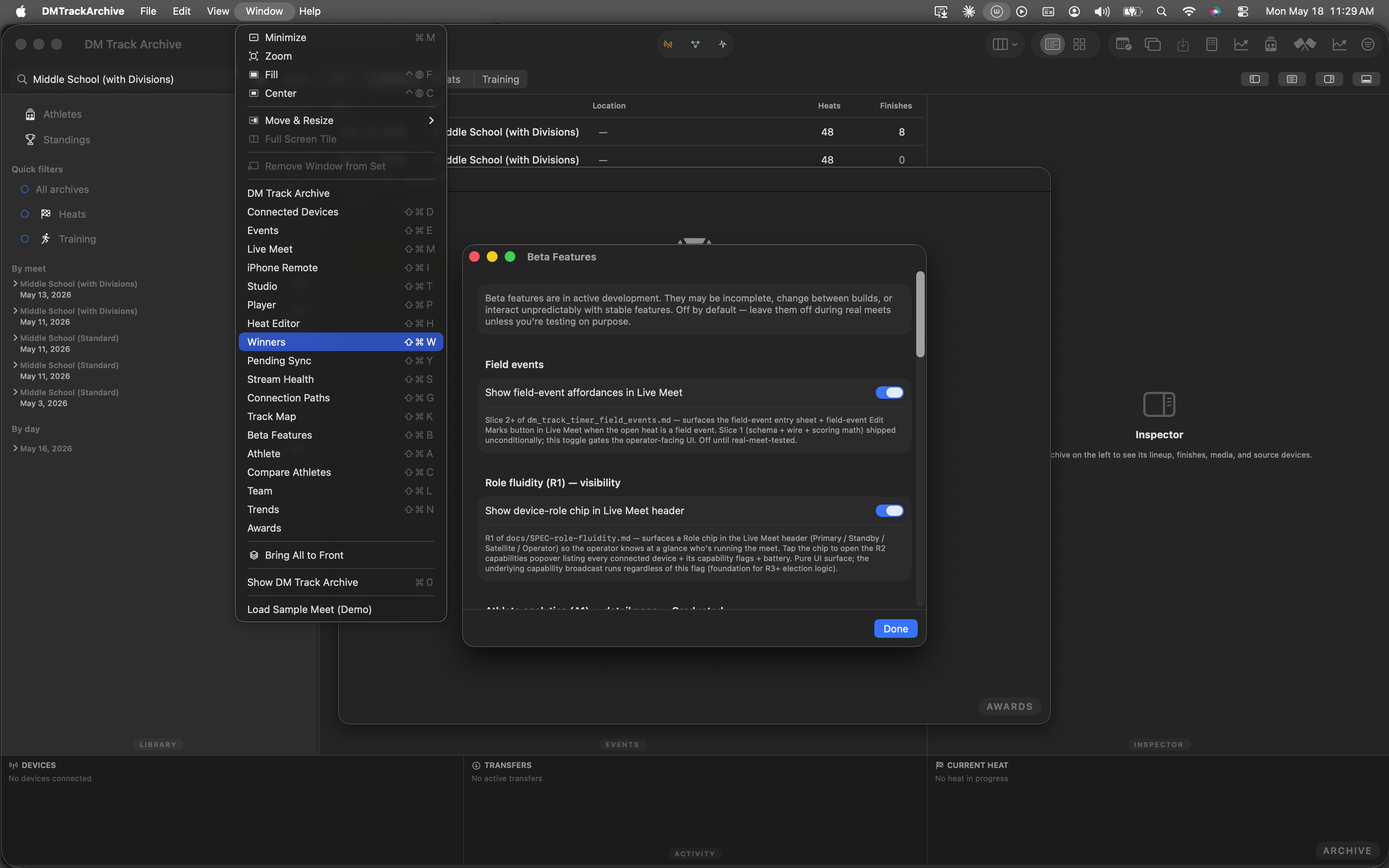Click the Beta Features window scrollbar

pos(920,314)
